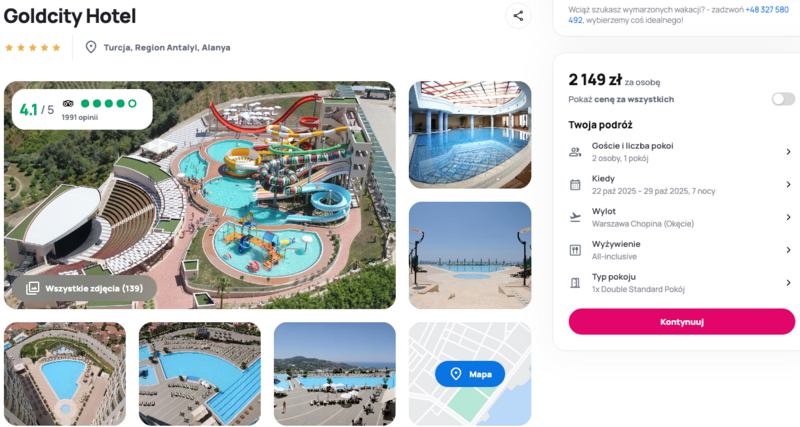This screenshot has height=427, width=800.
Task: Toggle Pokaż cenę za wszystkich switch
Action: (783, 99)
